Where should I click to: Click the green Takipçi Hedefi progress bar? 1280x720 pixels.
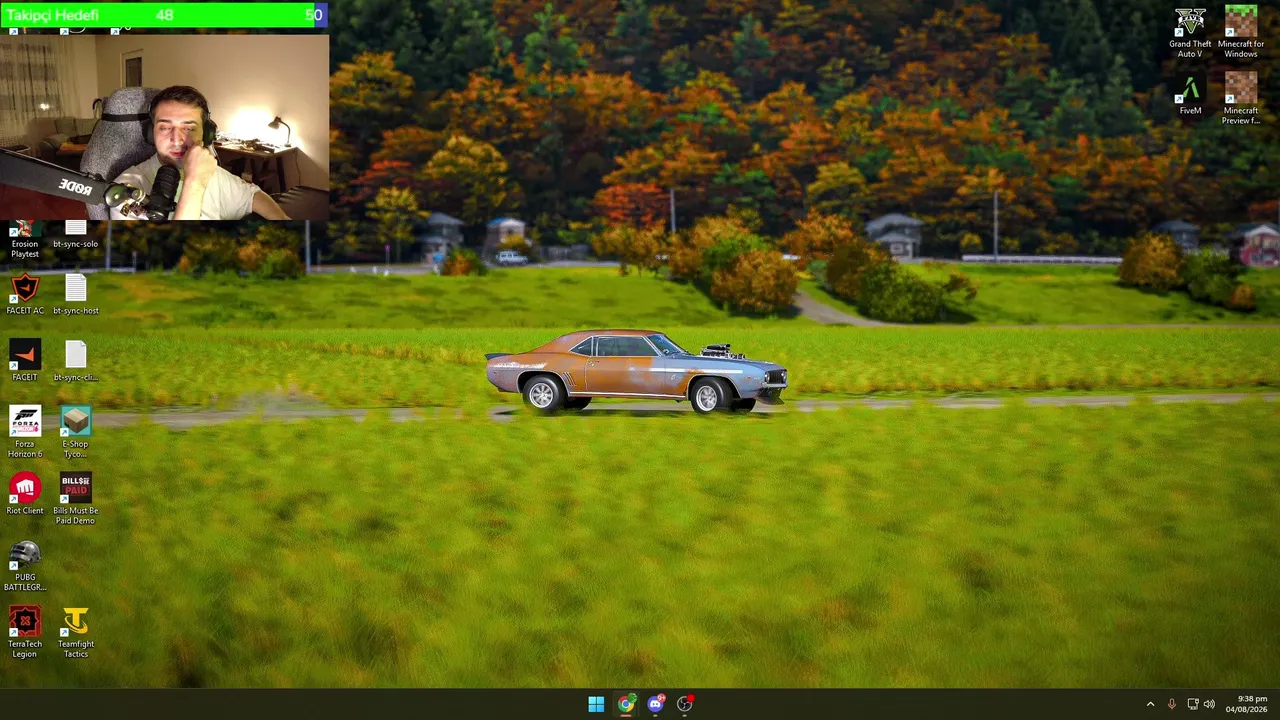pyautogui.click(x=164, y=15)
